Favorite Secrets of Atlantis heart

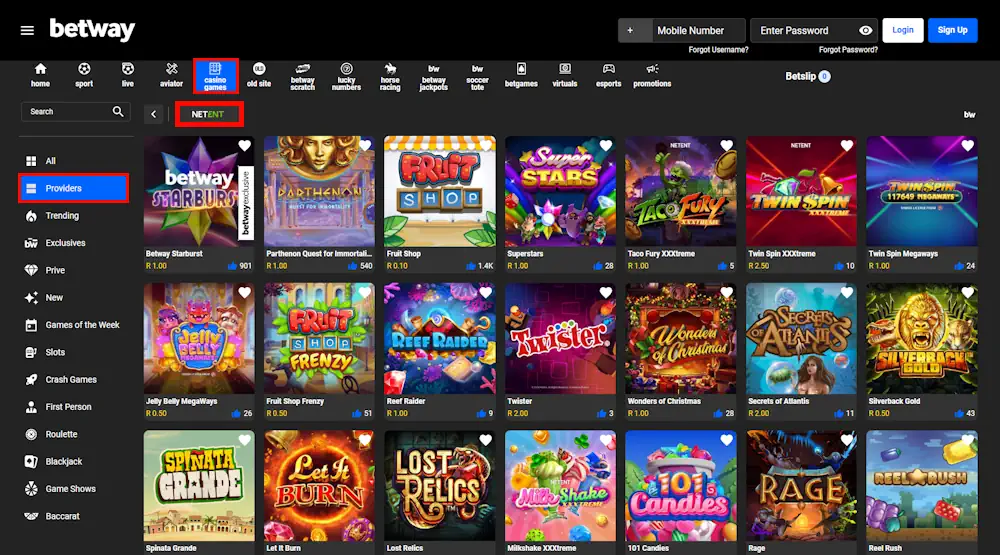(x=847, y=293)
